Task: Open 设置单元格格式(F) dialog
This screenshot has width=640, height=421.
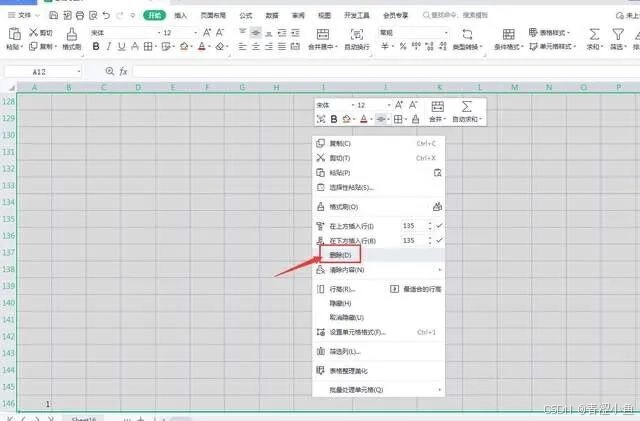Action: coord(378,332)
